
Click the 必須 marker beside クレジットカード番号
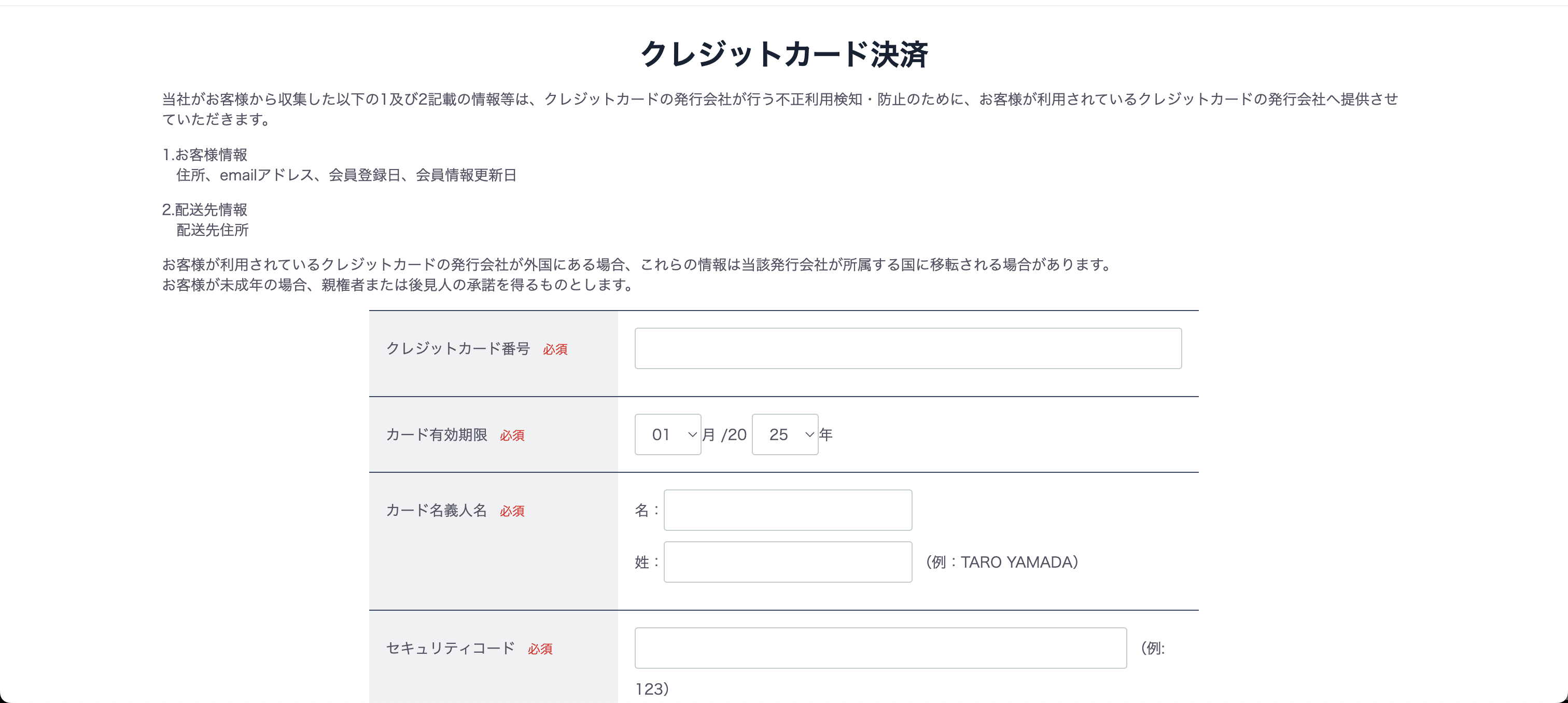coord(555,349)
